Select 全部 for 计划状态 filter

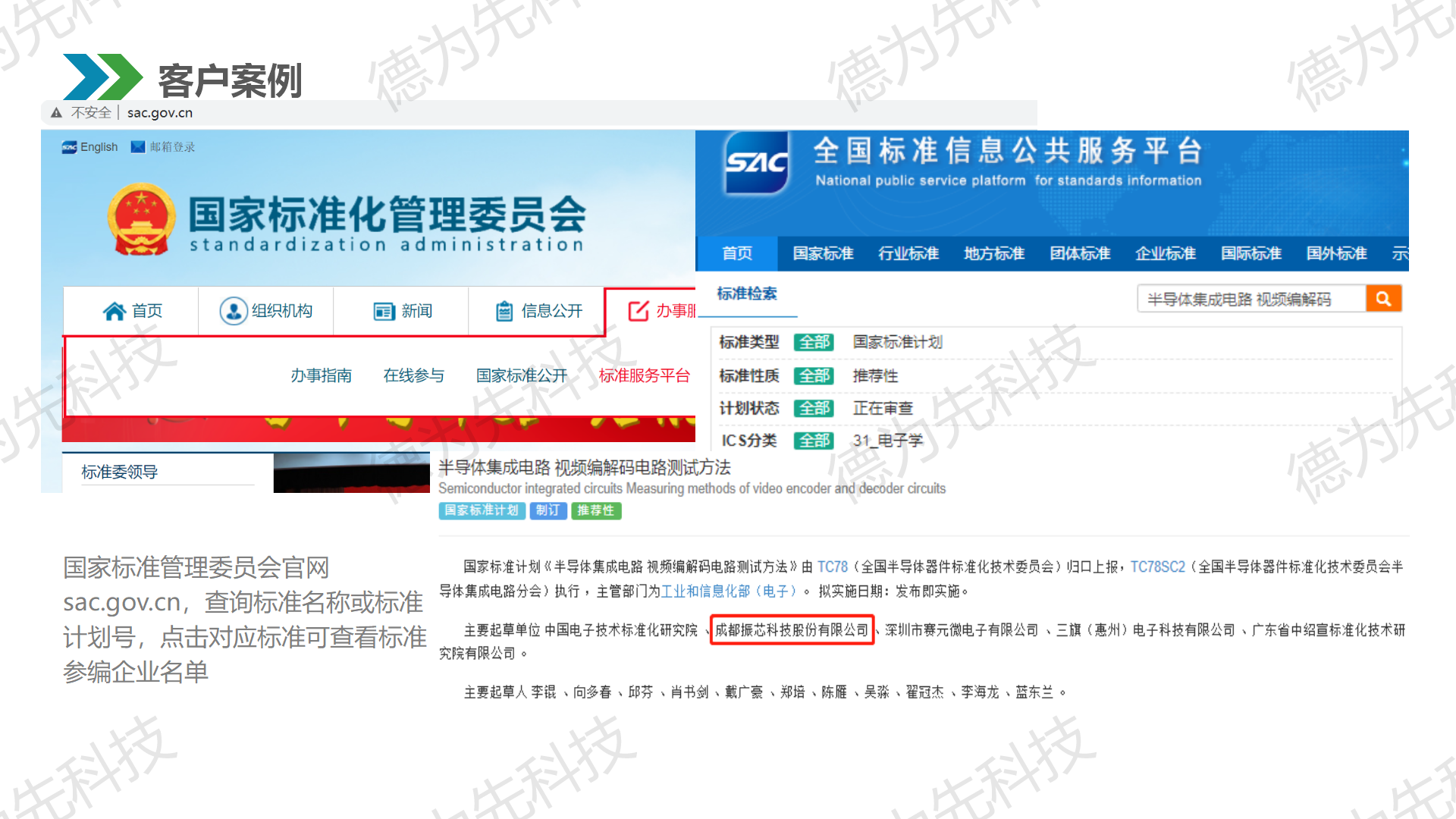pos(814,408)
